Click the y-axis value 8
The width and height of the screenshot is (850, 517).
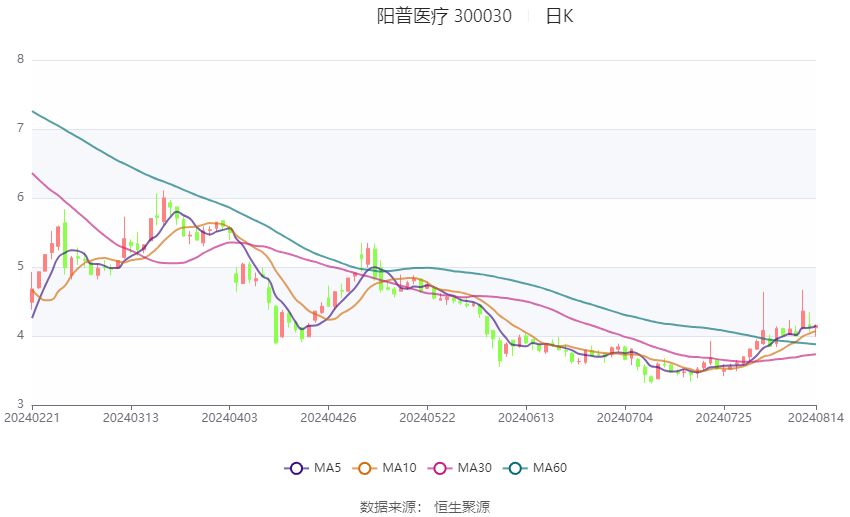[x=21, y=59]
